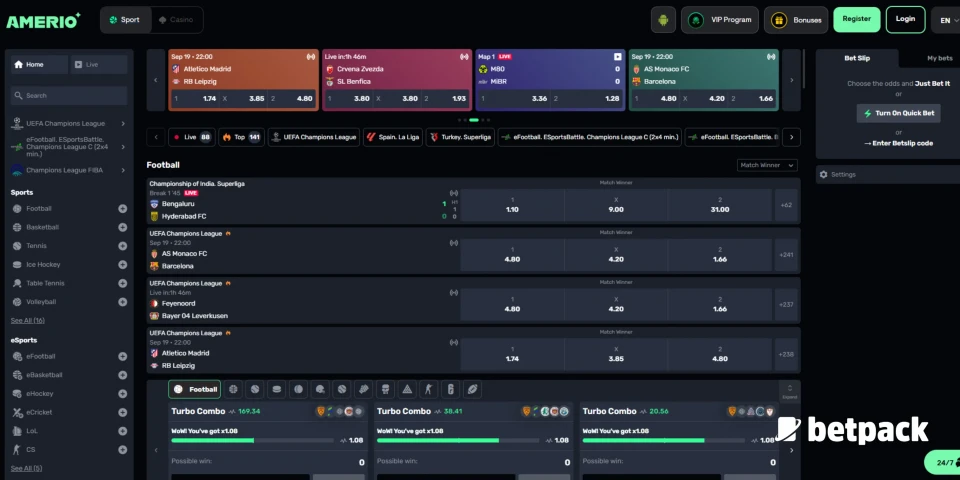Image resolution: width=960 pixels, height=480 pixels.
Task: Switch to the Live view
Action: [x=98, y=64]
